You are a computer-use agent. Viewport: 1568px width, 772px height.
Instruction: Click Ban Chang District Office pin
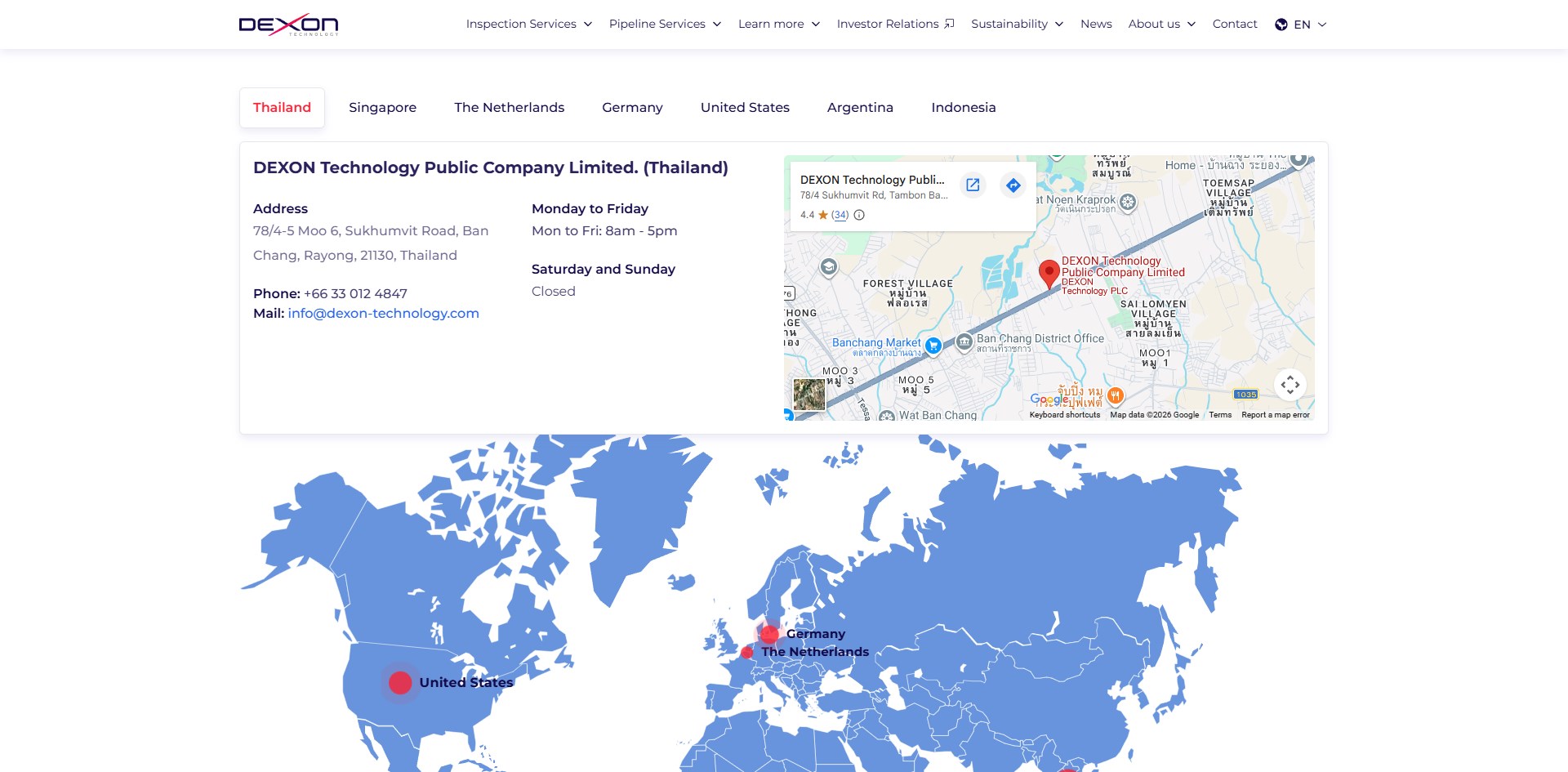[x=964, y=341]
